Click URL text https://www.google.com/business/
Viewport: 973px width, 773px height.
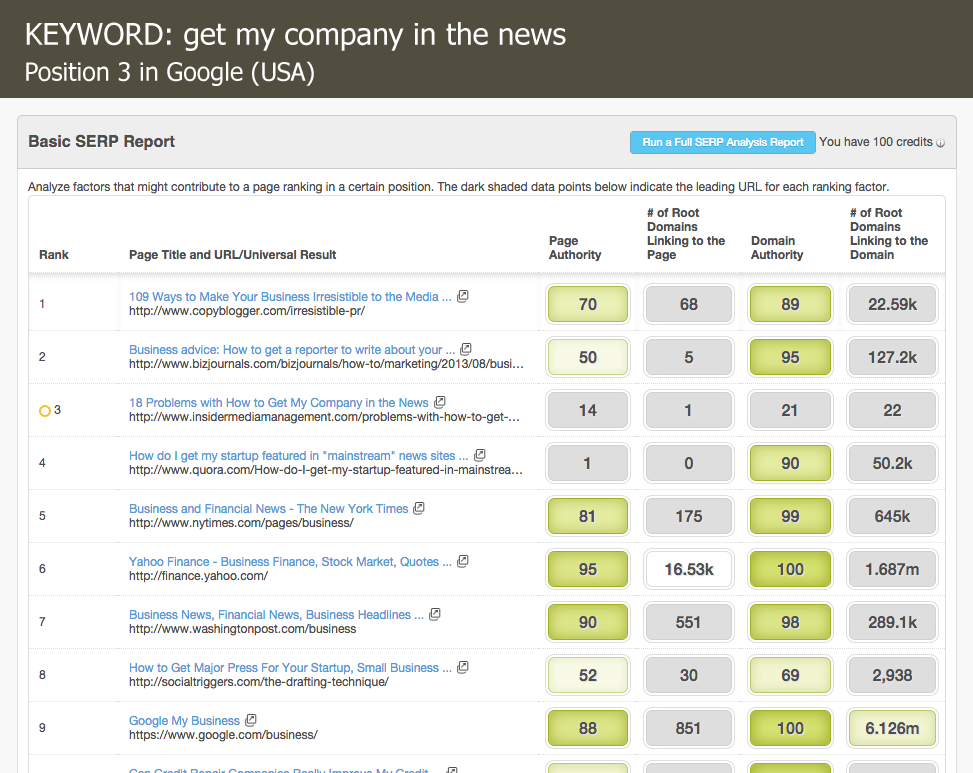223,735
